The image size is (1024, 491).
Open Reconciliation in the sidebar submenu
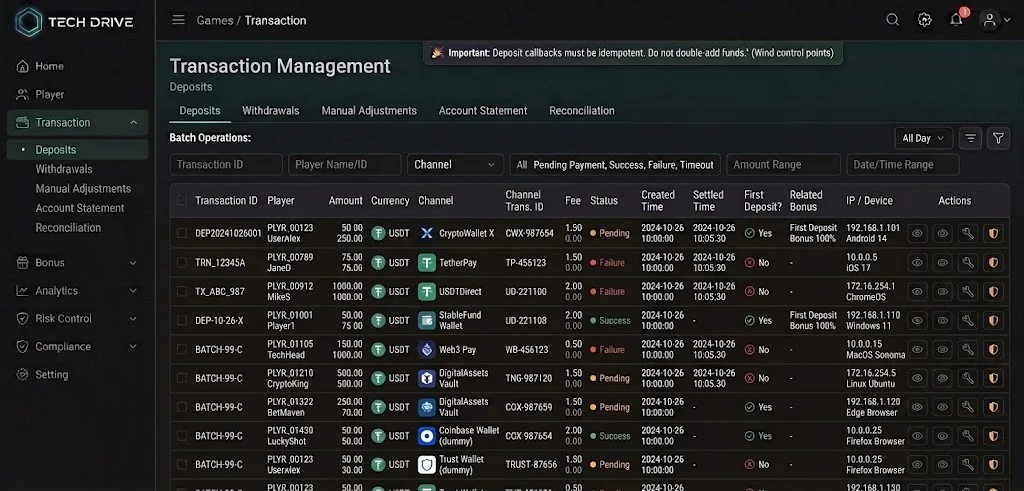pyautogui.click(x=68, y=228)
